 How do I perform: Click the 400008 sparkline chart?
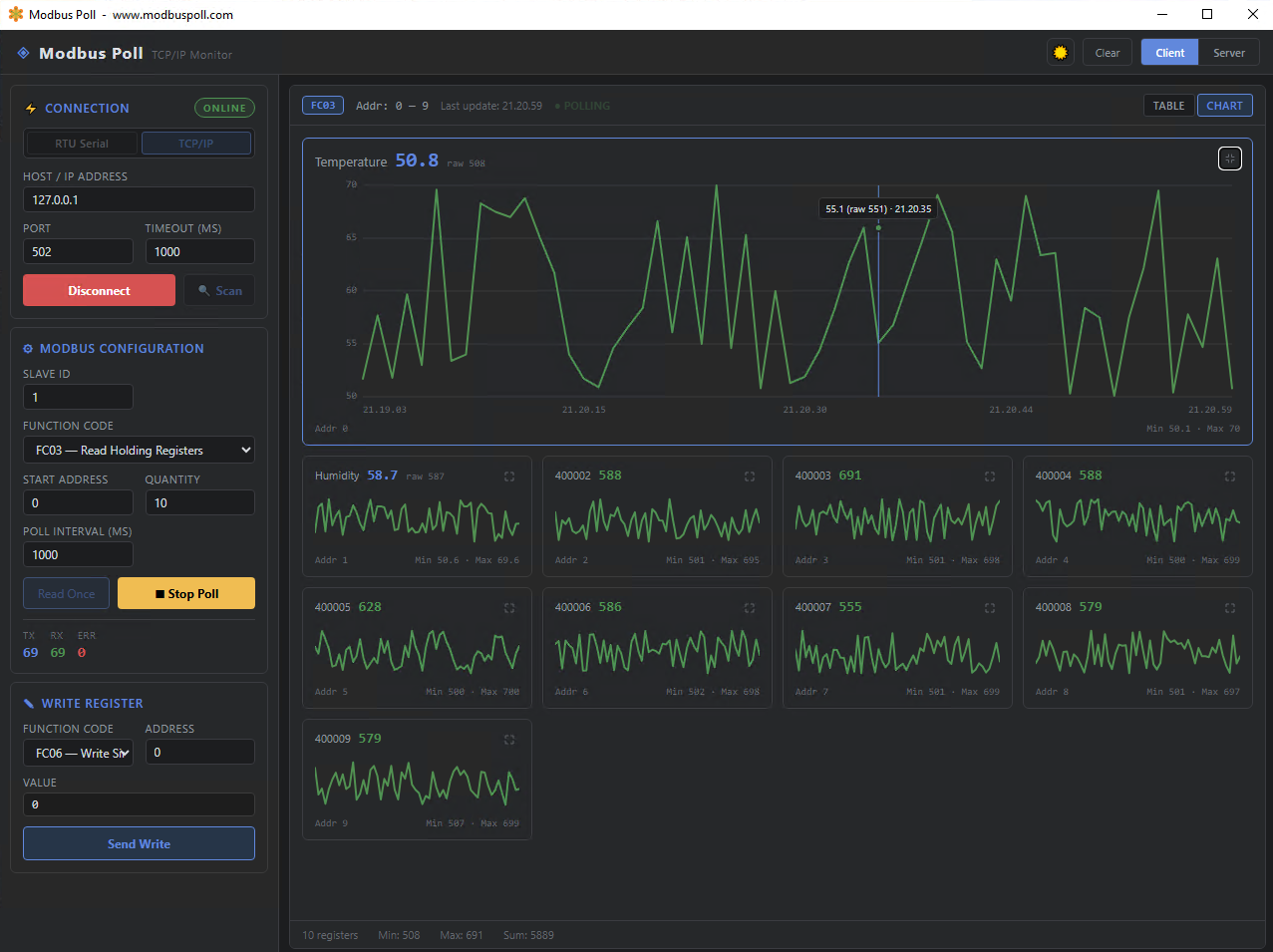point(1137,651)
